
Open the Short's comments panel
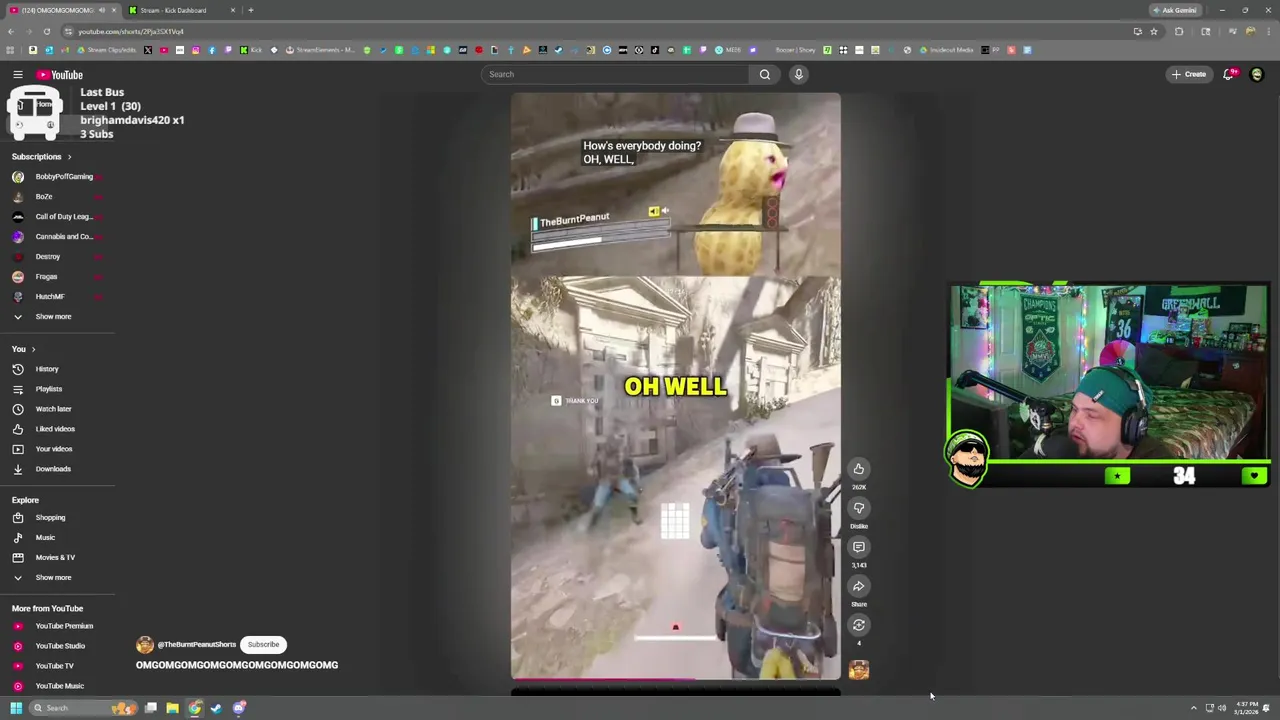859,547
